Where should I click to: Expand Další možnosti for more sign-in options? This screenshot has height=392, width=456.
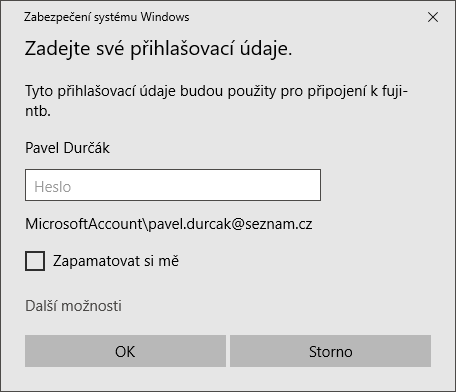[73, 306]
